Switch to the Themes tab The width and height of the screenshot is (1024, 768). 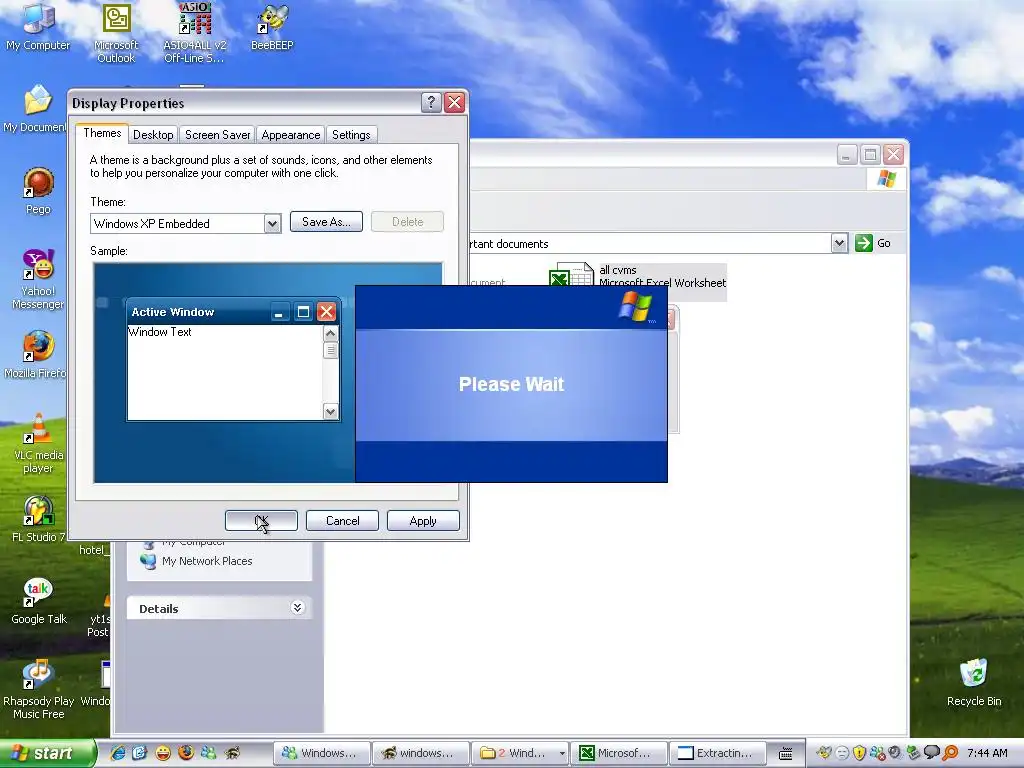(x=102, y=133)
